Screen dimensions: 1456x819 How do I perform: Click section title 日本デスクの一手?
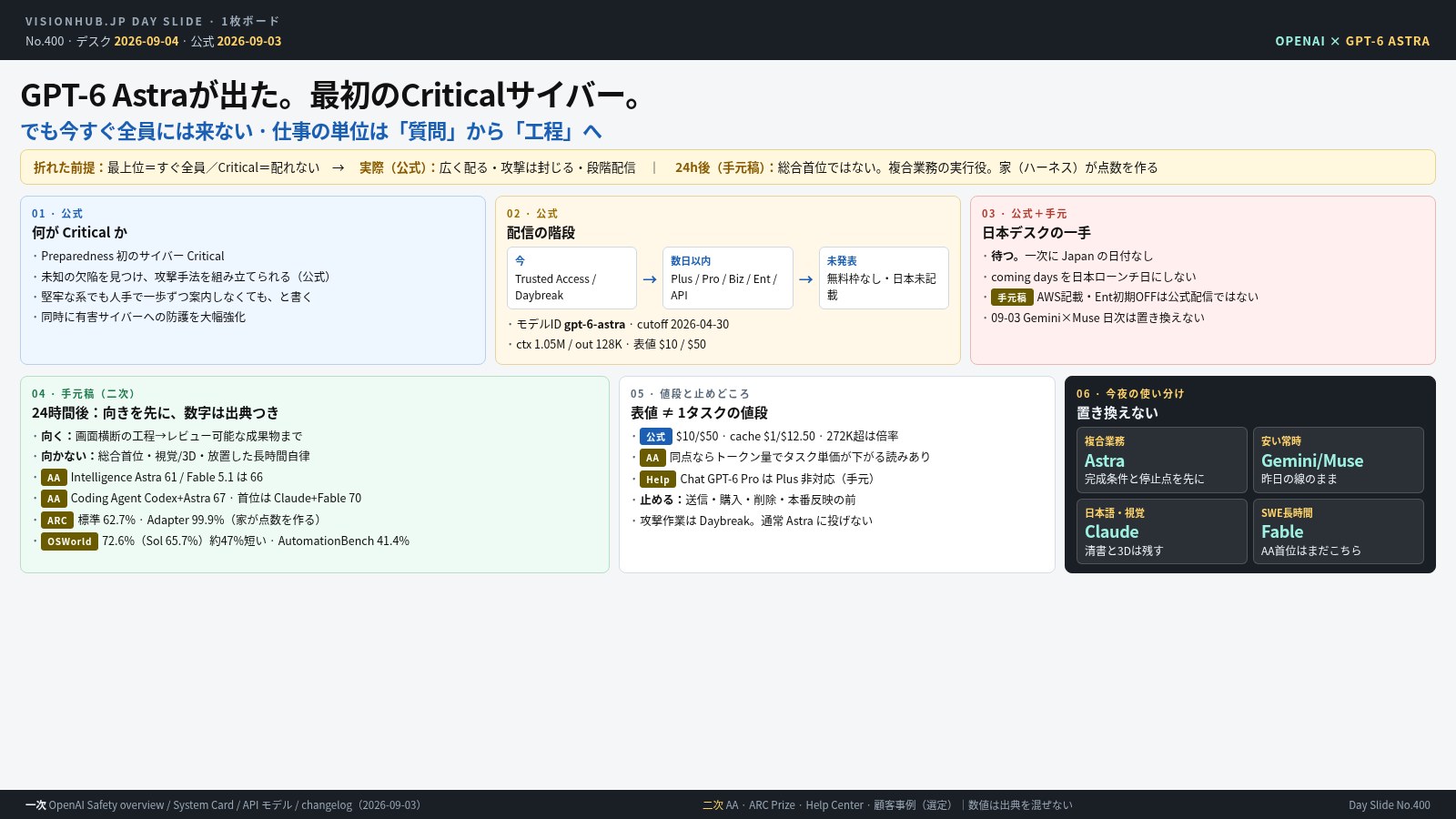pyautogui.click(x=1036, y=233)
